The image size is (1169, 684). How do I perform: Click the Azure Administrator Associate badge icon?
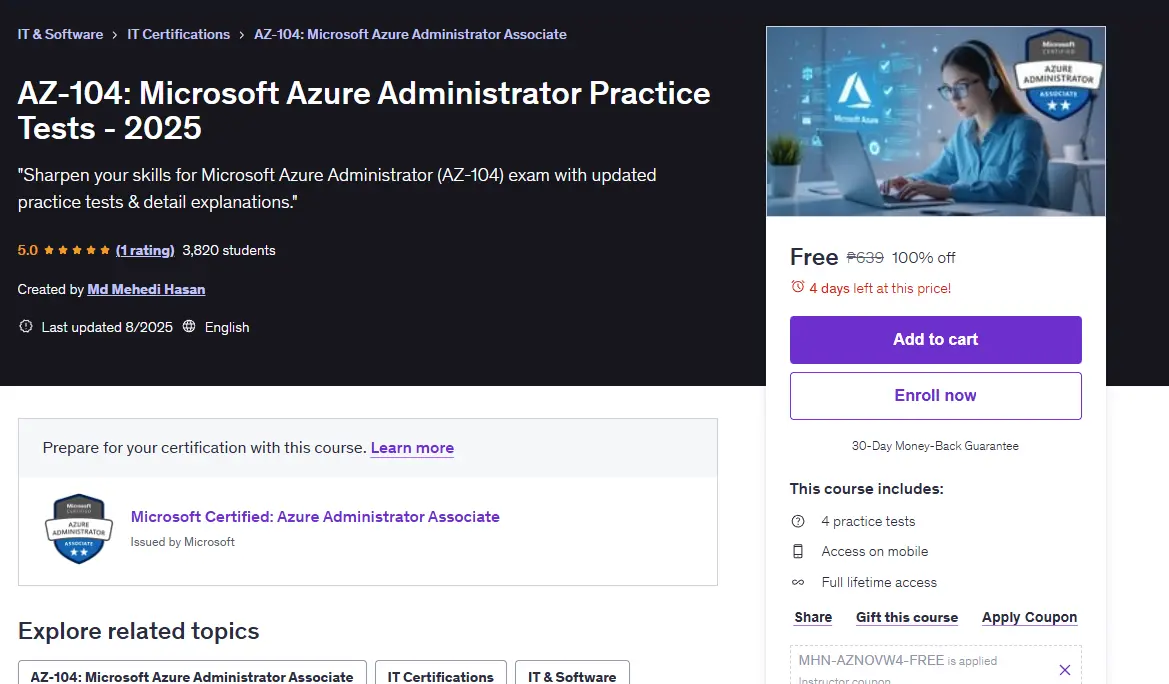tap(79, 529)
